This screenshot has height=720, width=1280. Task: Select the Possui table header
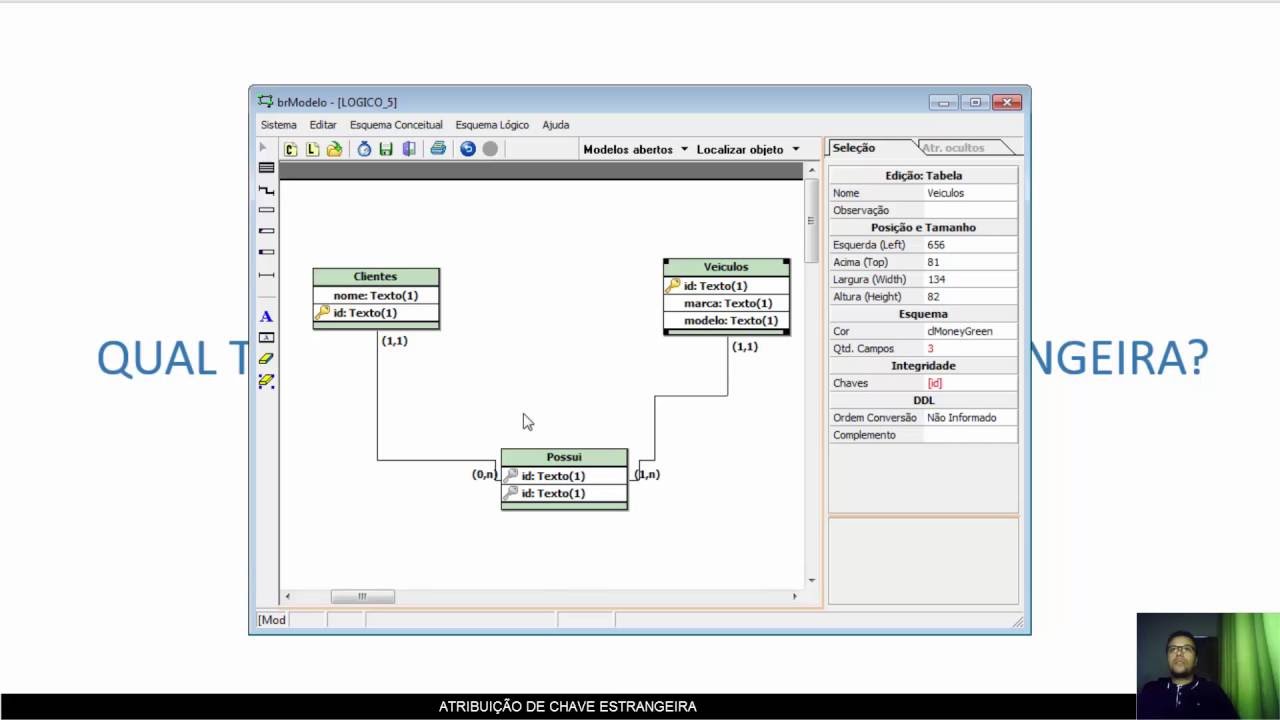click(564, 457)
